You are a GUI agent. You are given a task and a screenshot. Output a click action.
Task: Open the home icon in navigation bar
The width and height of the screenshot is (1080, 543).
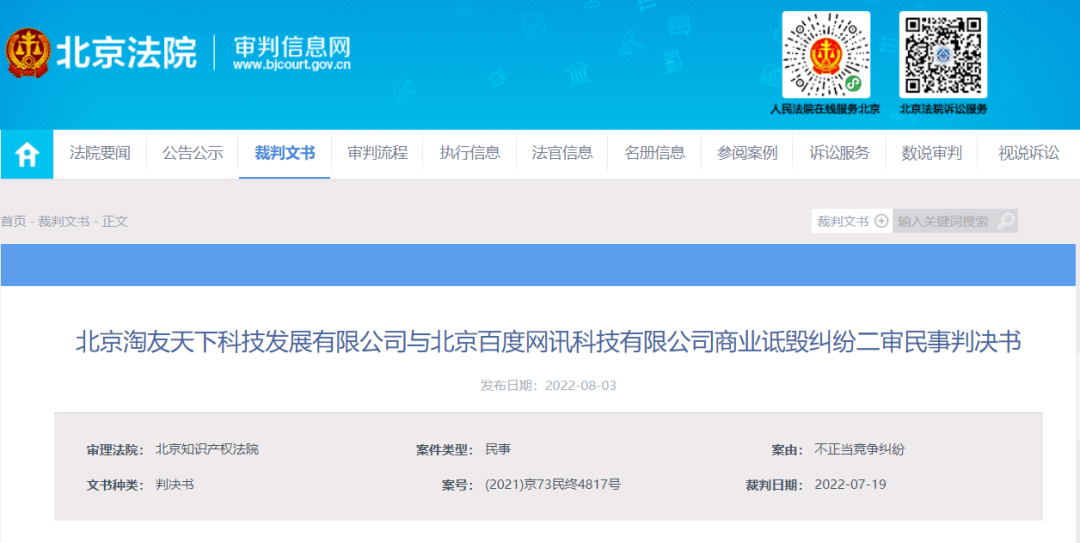tap(27, 154)
